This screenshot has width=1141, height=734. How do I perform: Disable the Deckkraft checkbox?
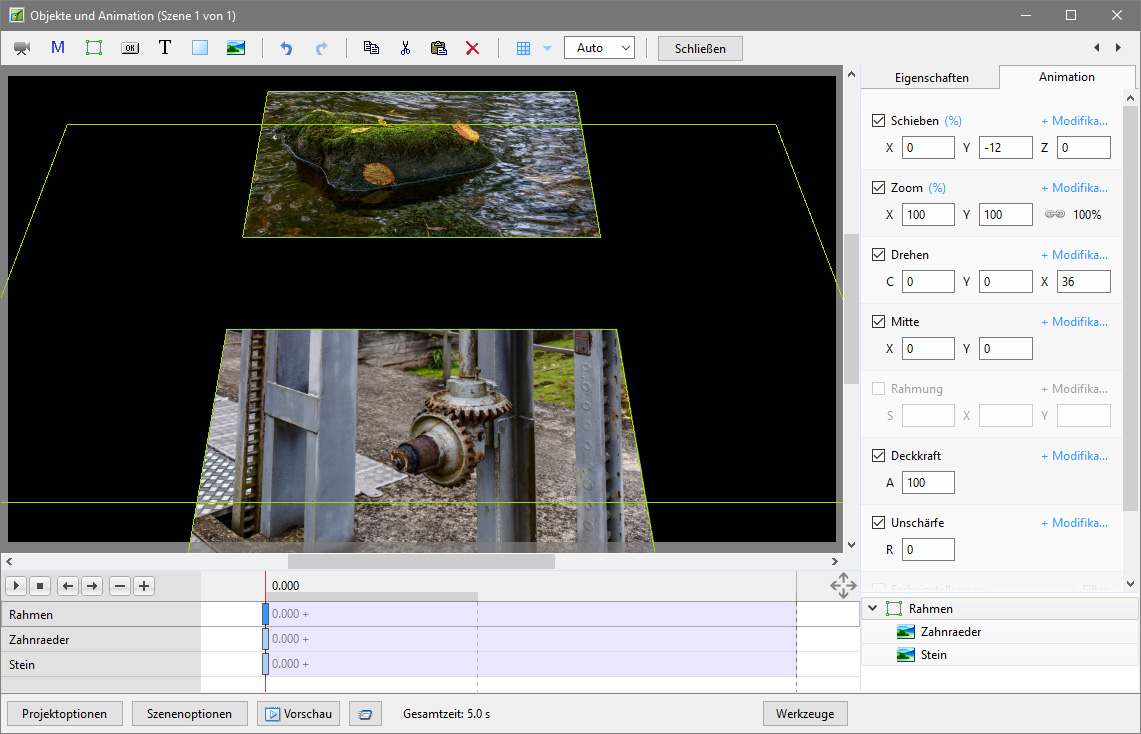point(879,456)
